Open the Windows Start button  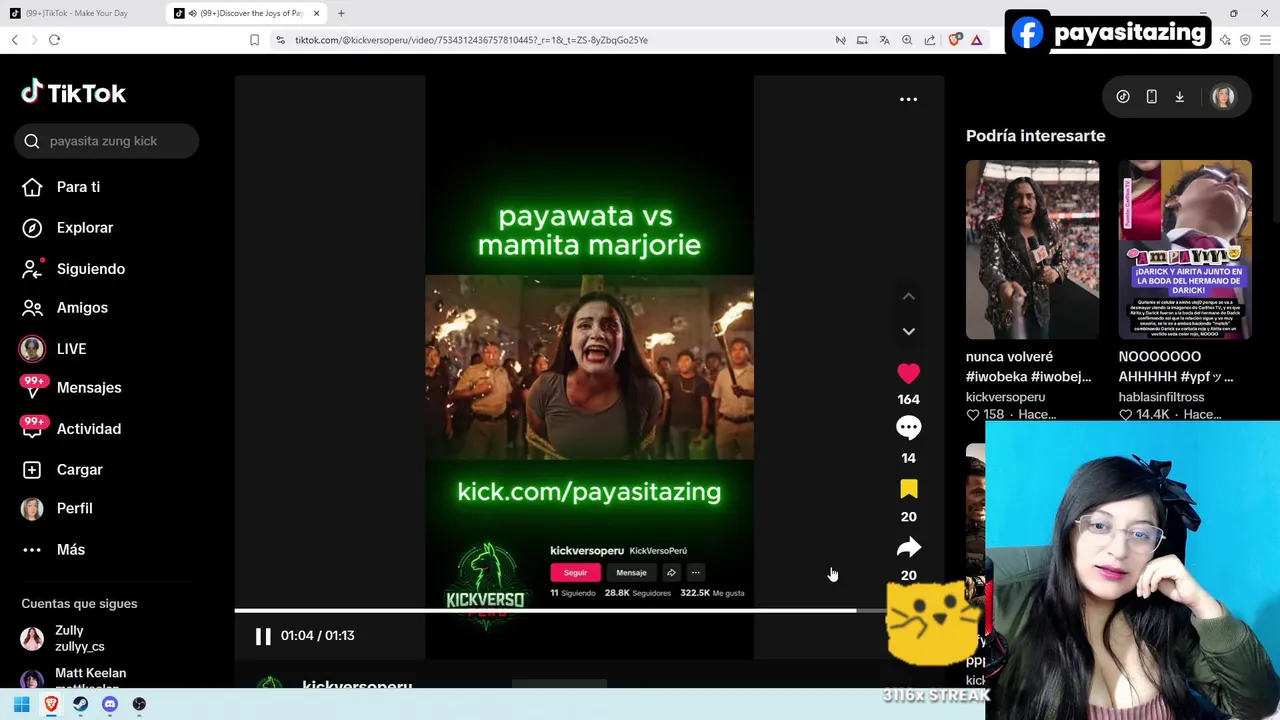[21, 704]
